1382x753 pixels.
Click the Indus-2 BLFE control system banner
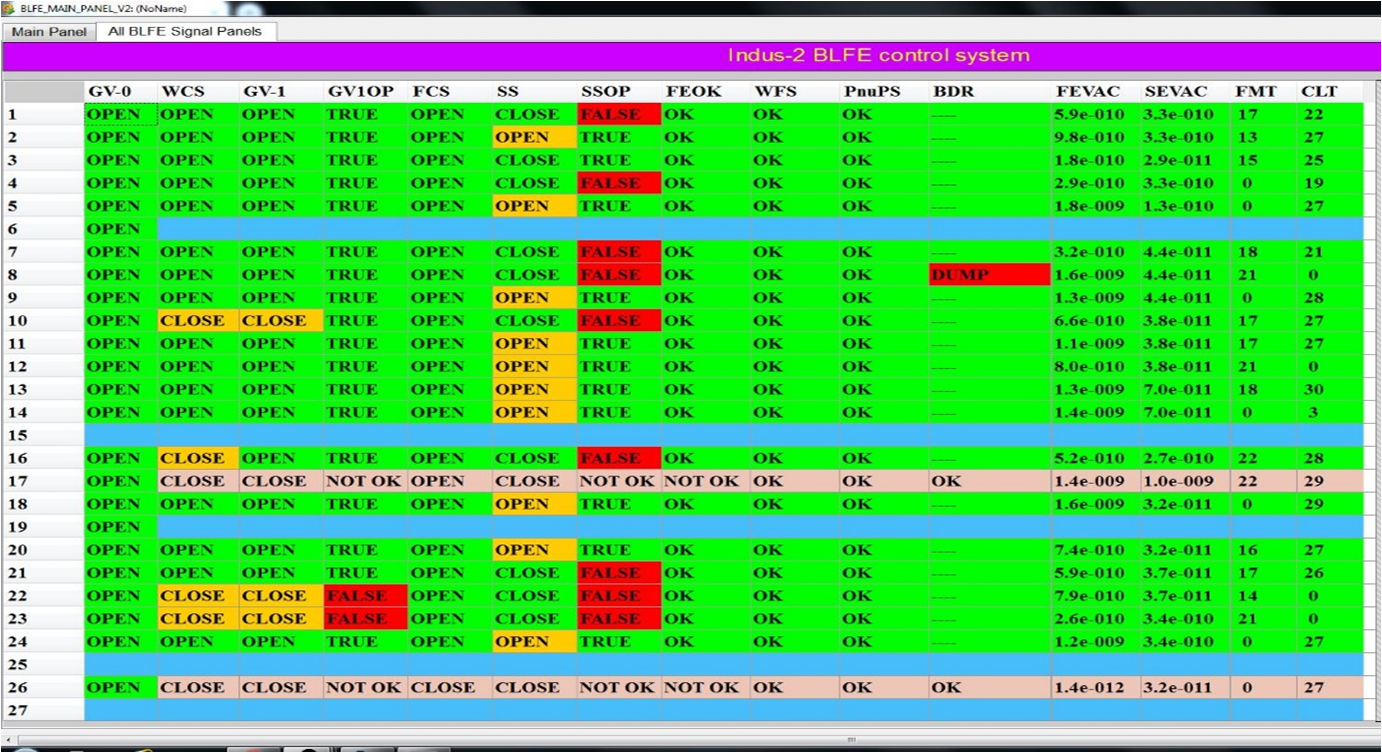[x=690, y=56]
